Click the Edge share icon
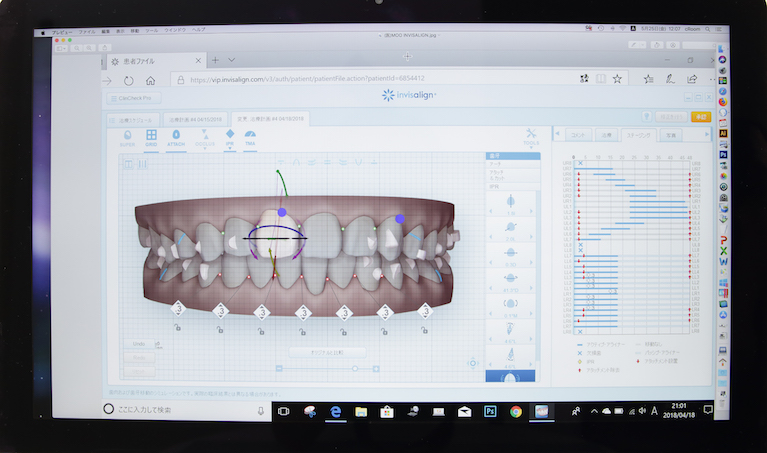Screen dimensions: 767x453 coord(692,78)
